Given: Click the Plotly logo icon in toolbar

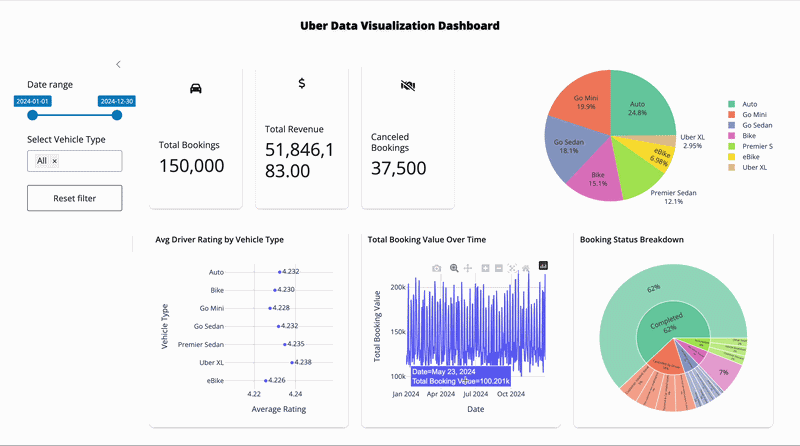Looking at the screenshot, I should tap(544, 266).
